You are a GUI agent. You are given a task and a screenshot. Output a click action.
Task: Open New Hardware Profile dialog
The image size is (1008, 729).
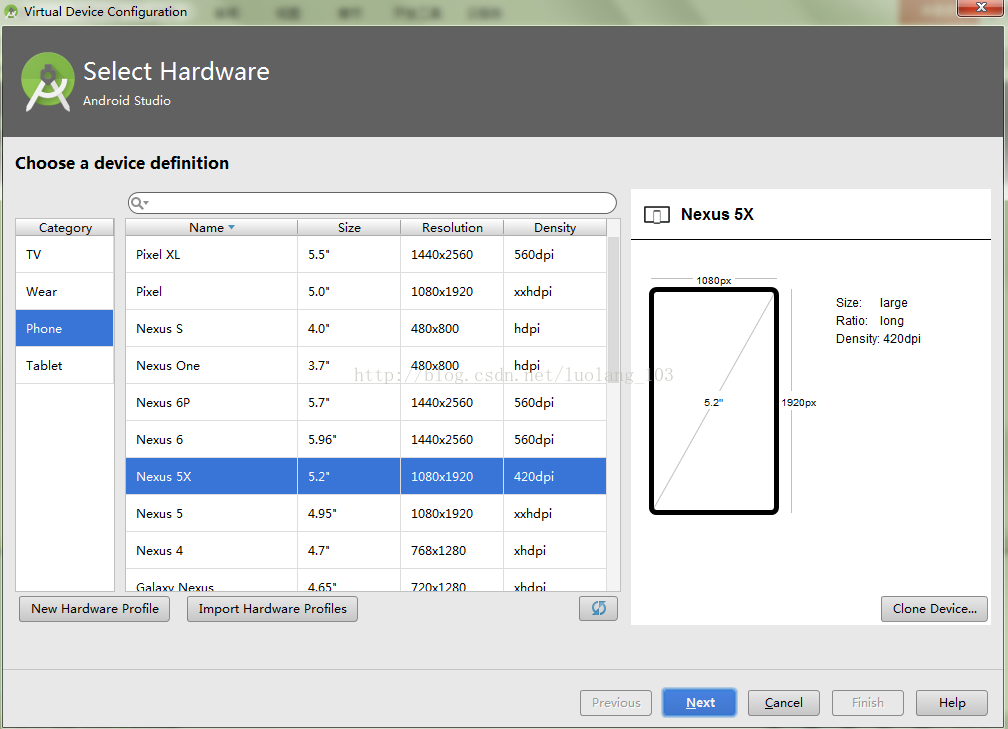[94, 609]
